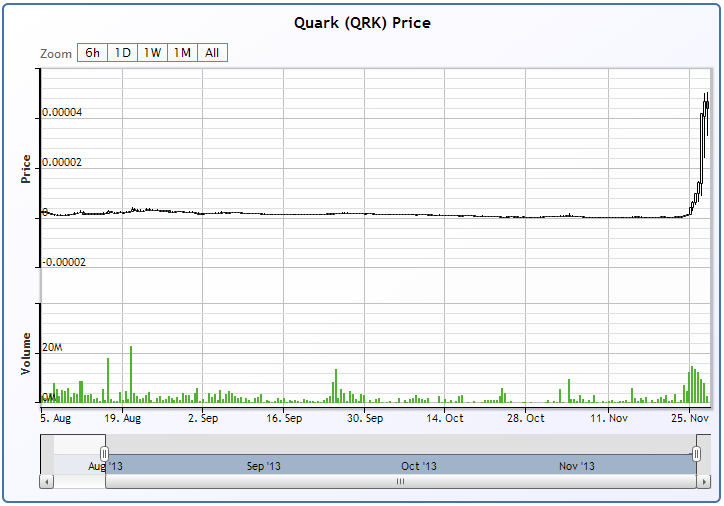Click the Quark (QRK) Price title

point(362,23)
